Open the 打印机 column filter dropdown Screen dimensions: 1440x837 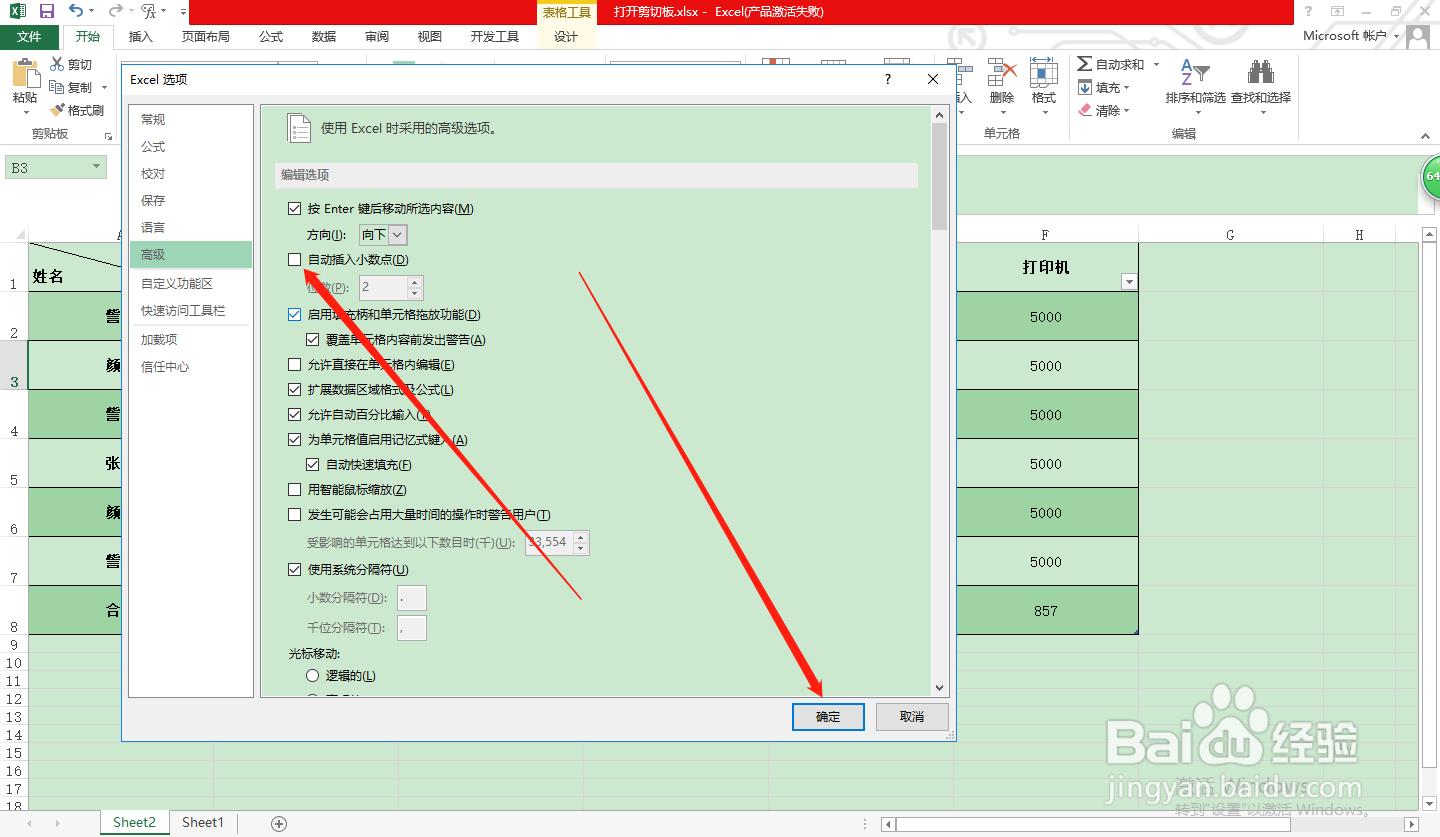(1129, 283)
